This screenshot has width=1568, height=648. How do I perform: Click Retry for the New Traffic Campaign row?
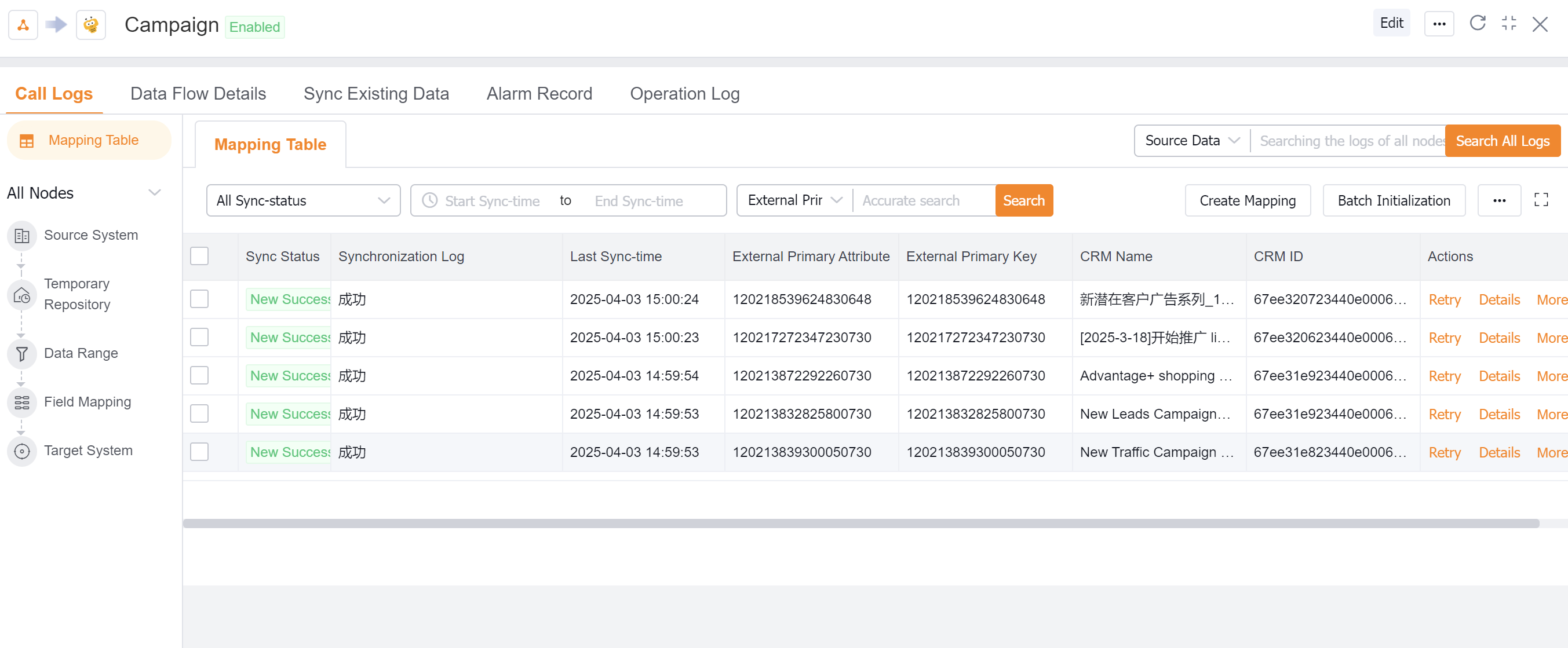[x=1444, y=453]
